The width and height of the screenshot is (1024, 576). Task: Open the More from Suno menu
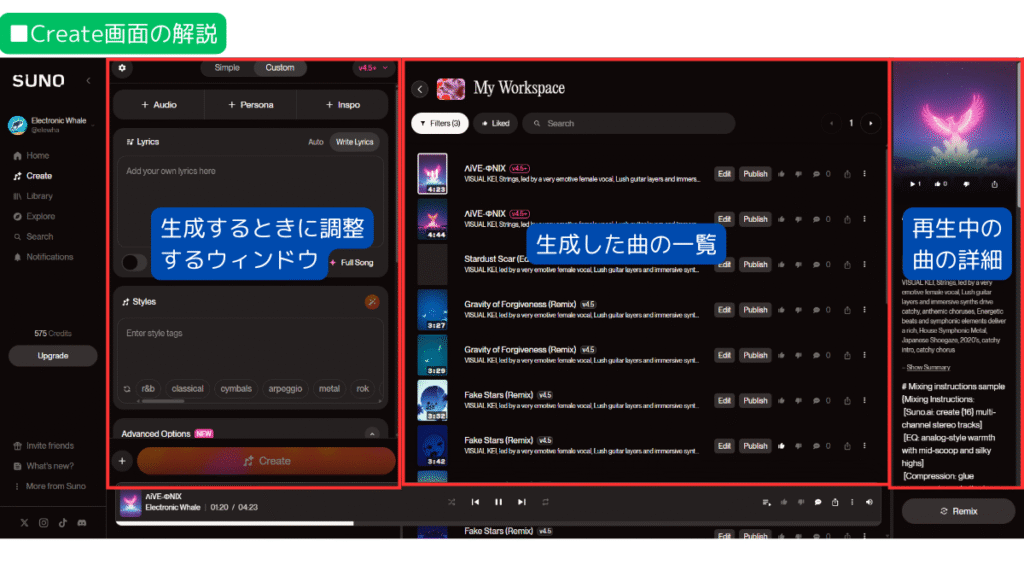tap(50, 487)
